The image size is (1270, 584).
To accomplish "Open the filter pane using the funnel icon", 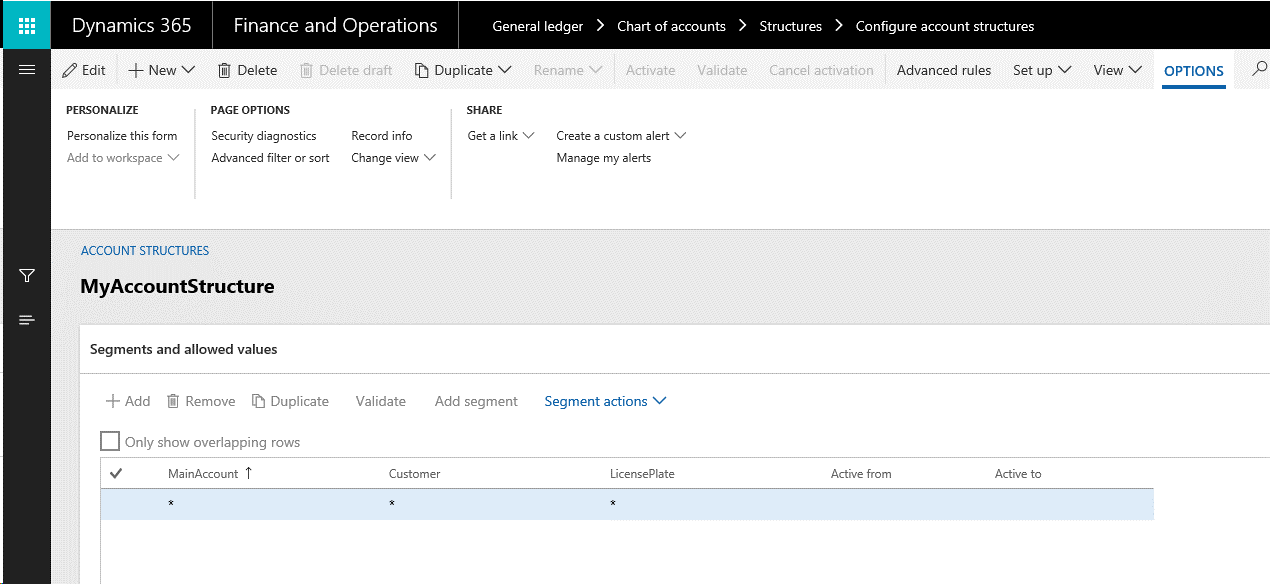I will tap(26, 276).
